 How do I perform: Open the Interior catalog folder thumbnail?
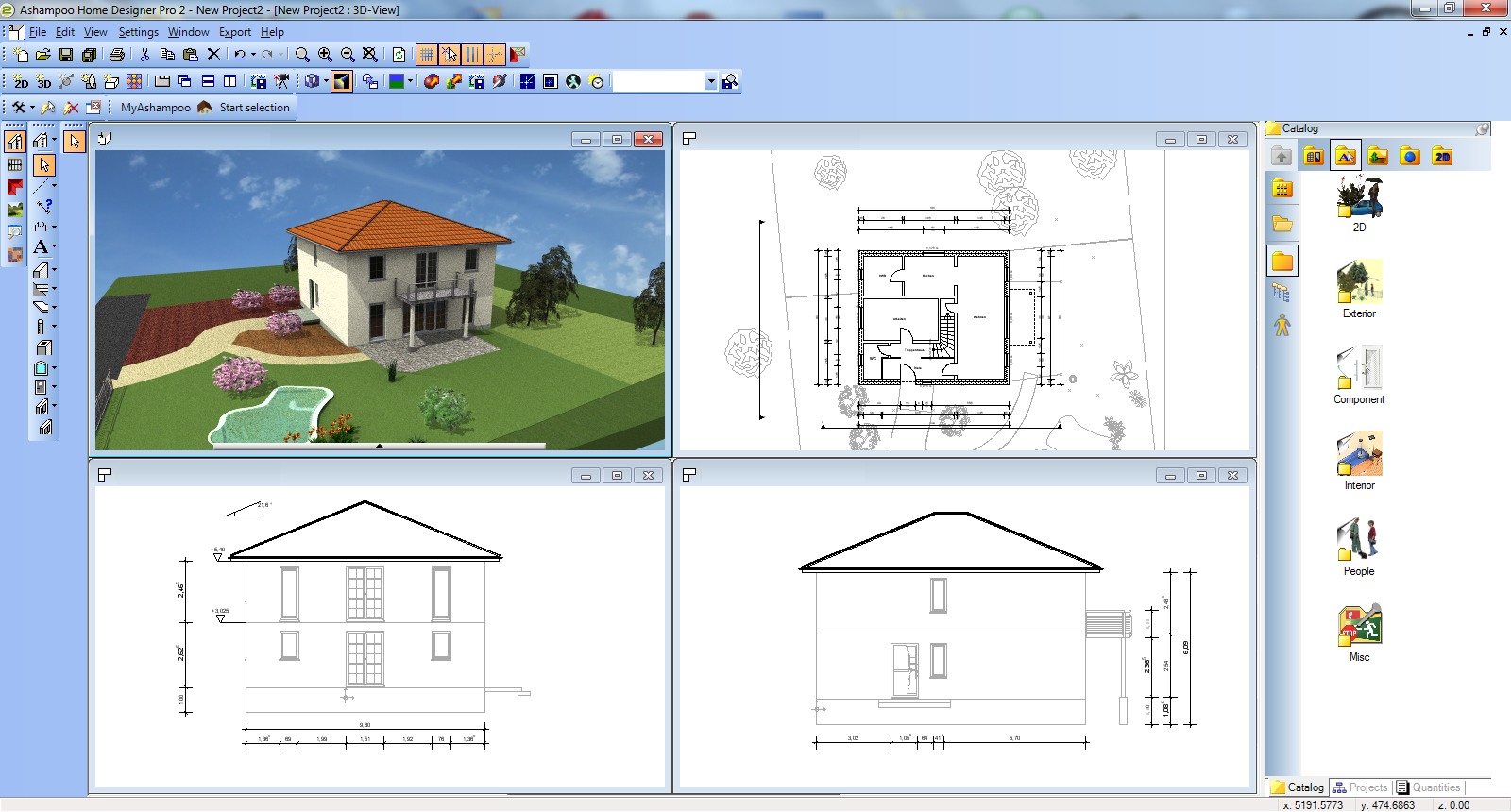(x=1359, y=460)
